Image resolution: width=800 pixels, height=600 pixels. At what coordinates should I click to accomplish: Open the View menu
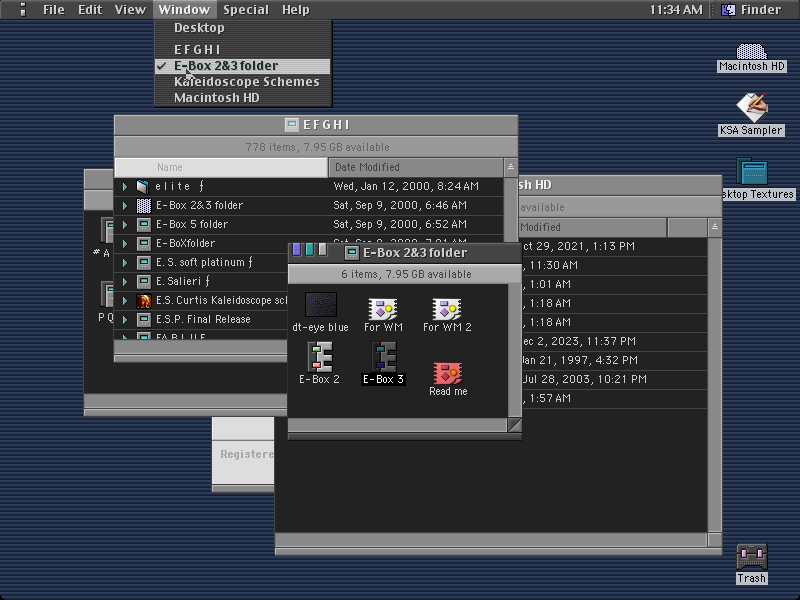(x=130, y=10)
